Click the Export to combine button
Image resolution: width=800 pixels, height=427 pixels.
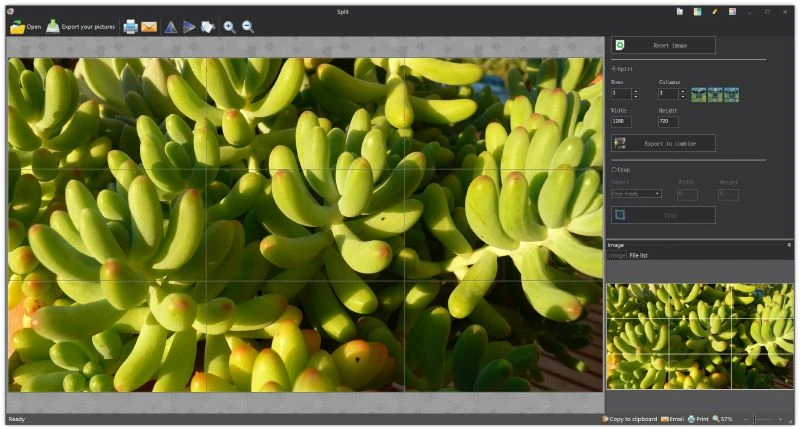coord(663,143)
